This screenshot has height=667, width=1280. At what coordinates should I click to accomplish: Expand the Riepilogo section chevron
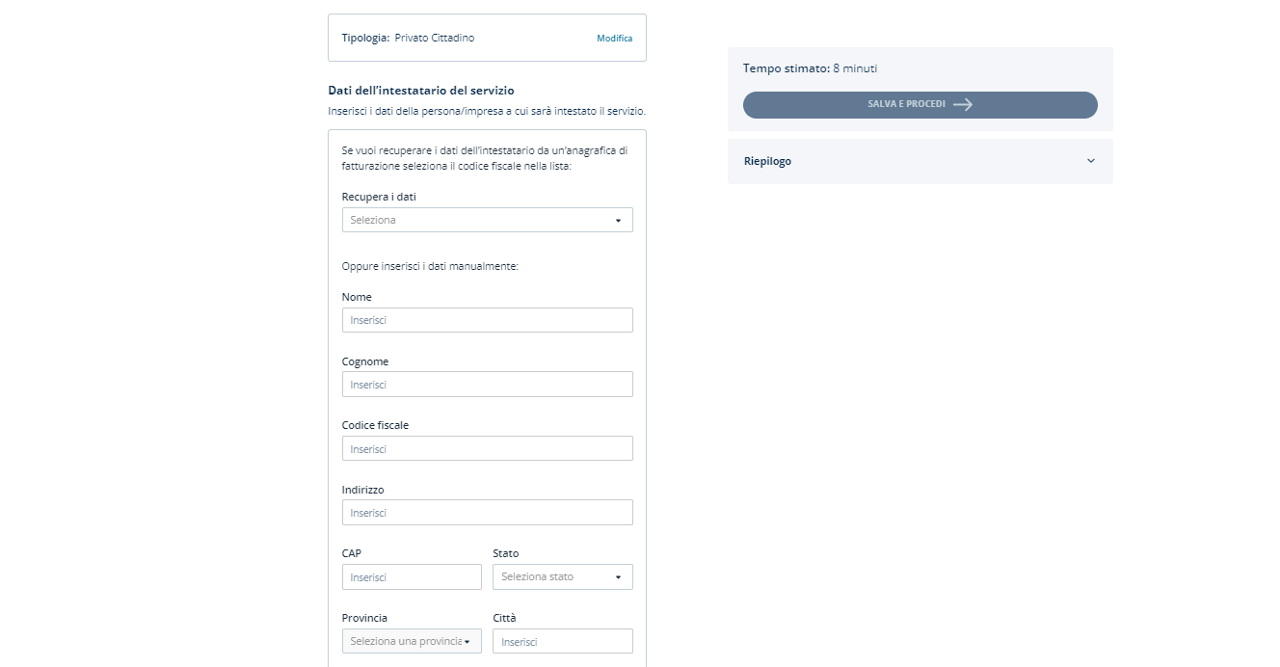click(1091, 161)
